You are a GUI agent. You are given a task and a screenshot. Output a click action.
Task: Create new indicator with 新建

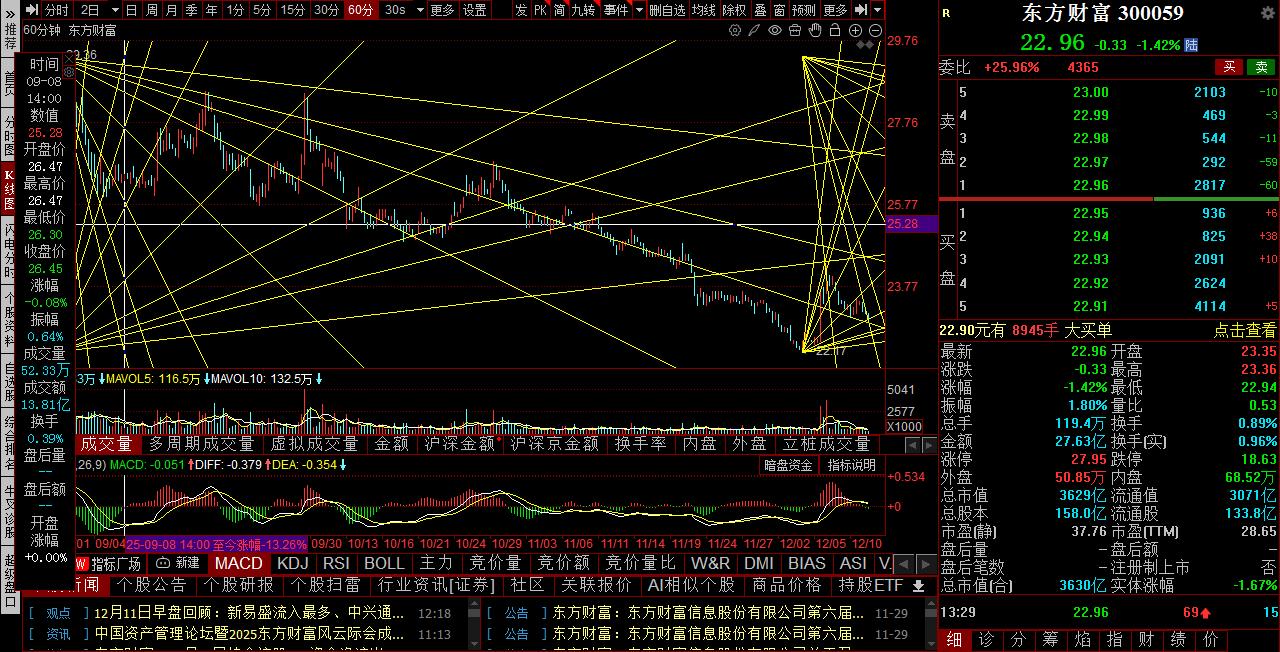tap(178, 564)
